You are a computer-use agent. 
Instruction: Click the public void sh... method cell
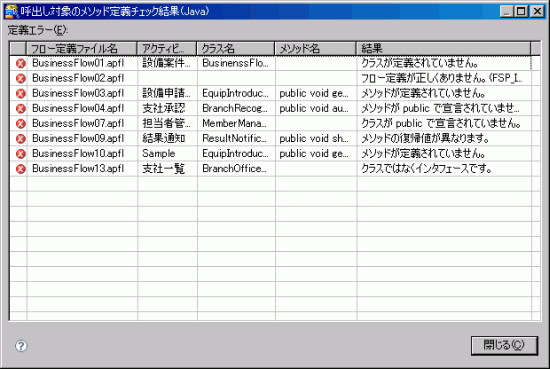(x=316, y=139)
